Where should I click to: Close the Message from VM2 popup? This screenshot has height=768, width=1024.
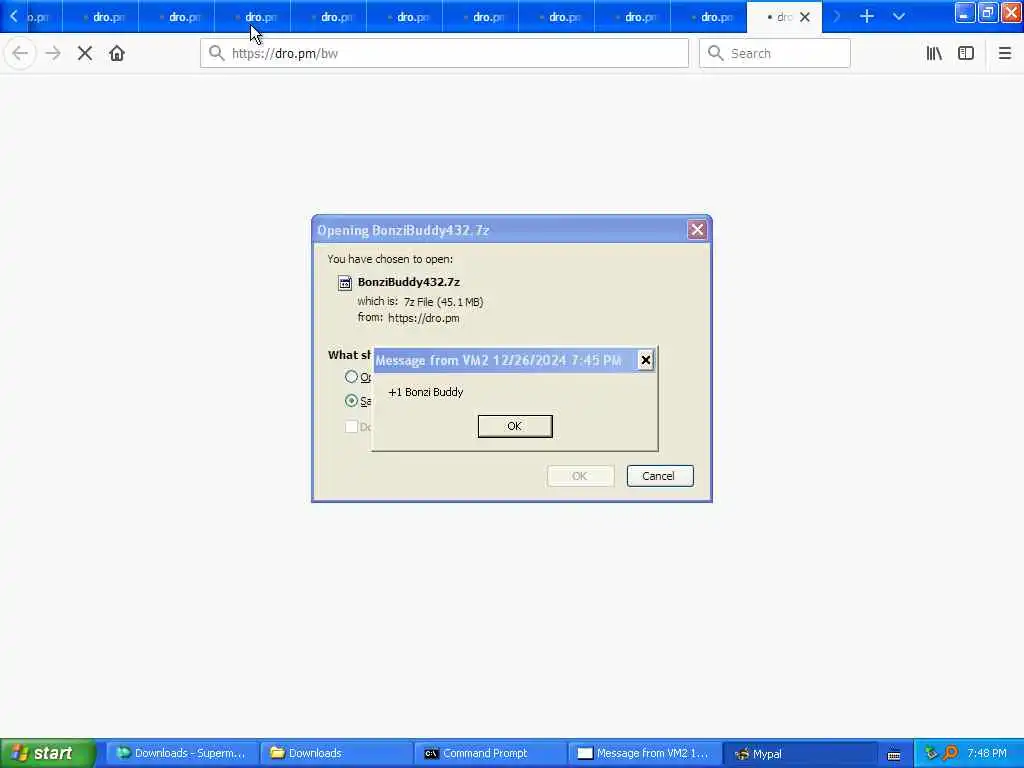pyautogui.click(x=645, y=360)
